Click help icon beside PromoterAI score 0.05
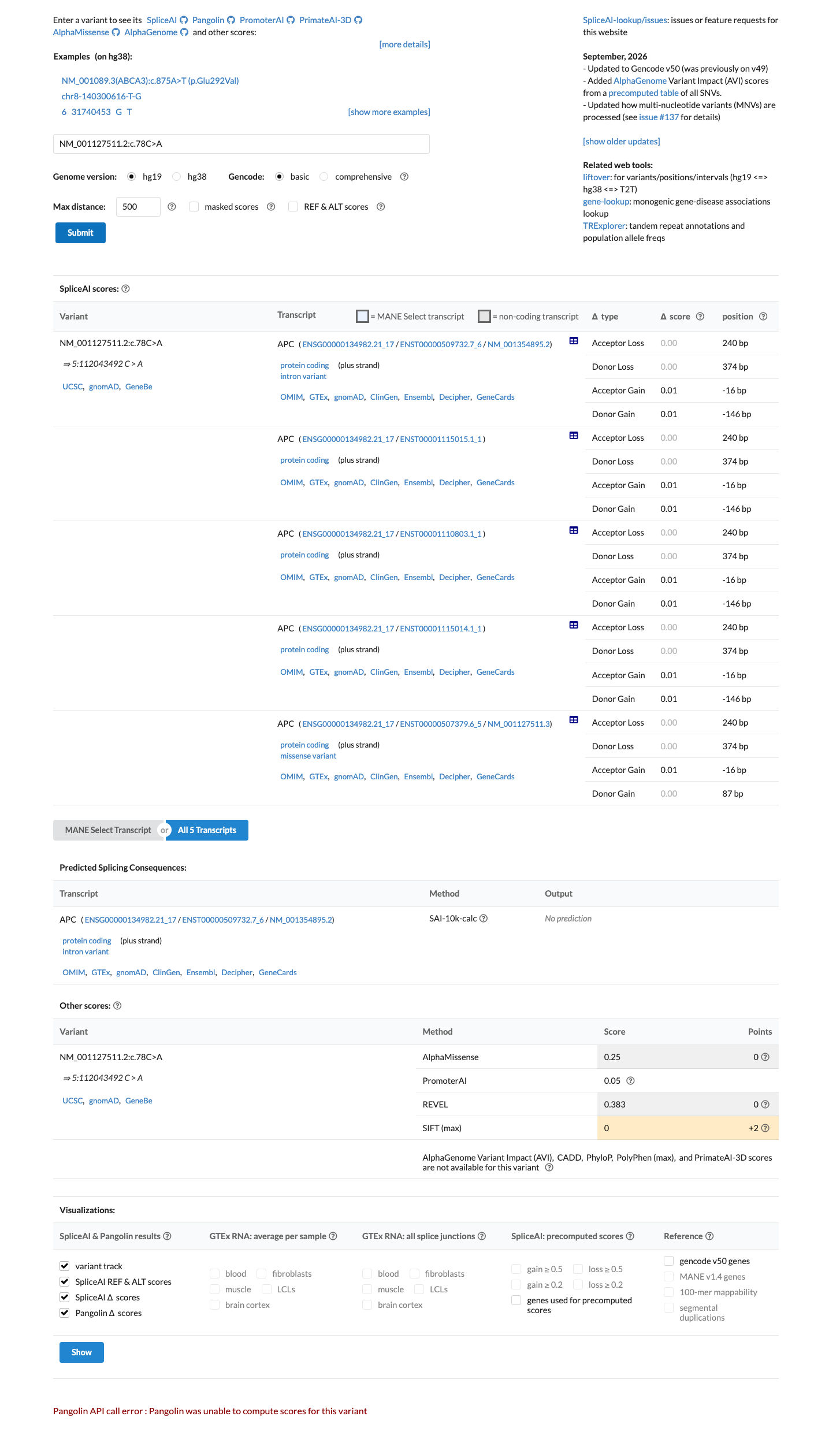The height and width of the screenshot is (1431, 840). [630, 1081]
